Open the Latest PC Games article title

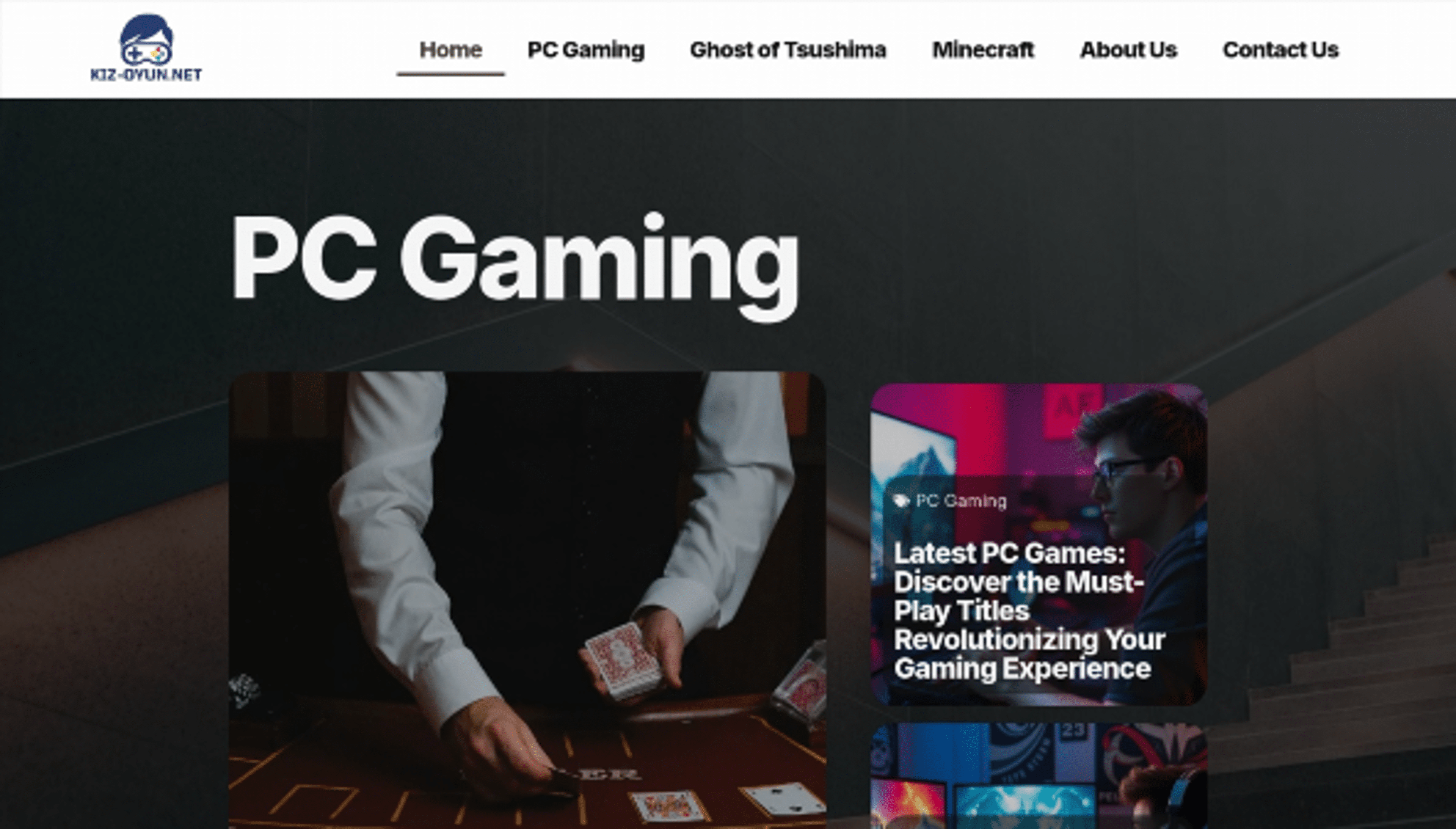1029,610
